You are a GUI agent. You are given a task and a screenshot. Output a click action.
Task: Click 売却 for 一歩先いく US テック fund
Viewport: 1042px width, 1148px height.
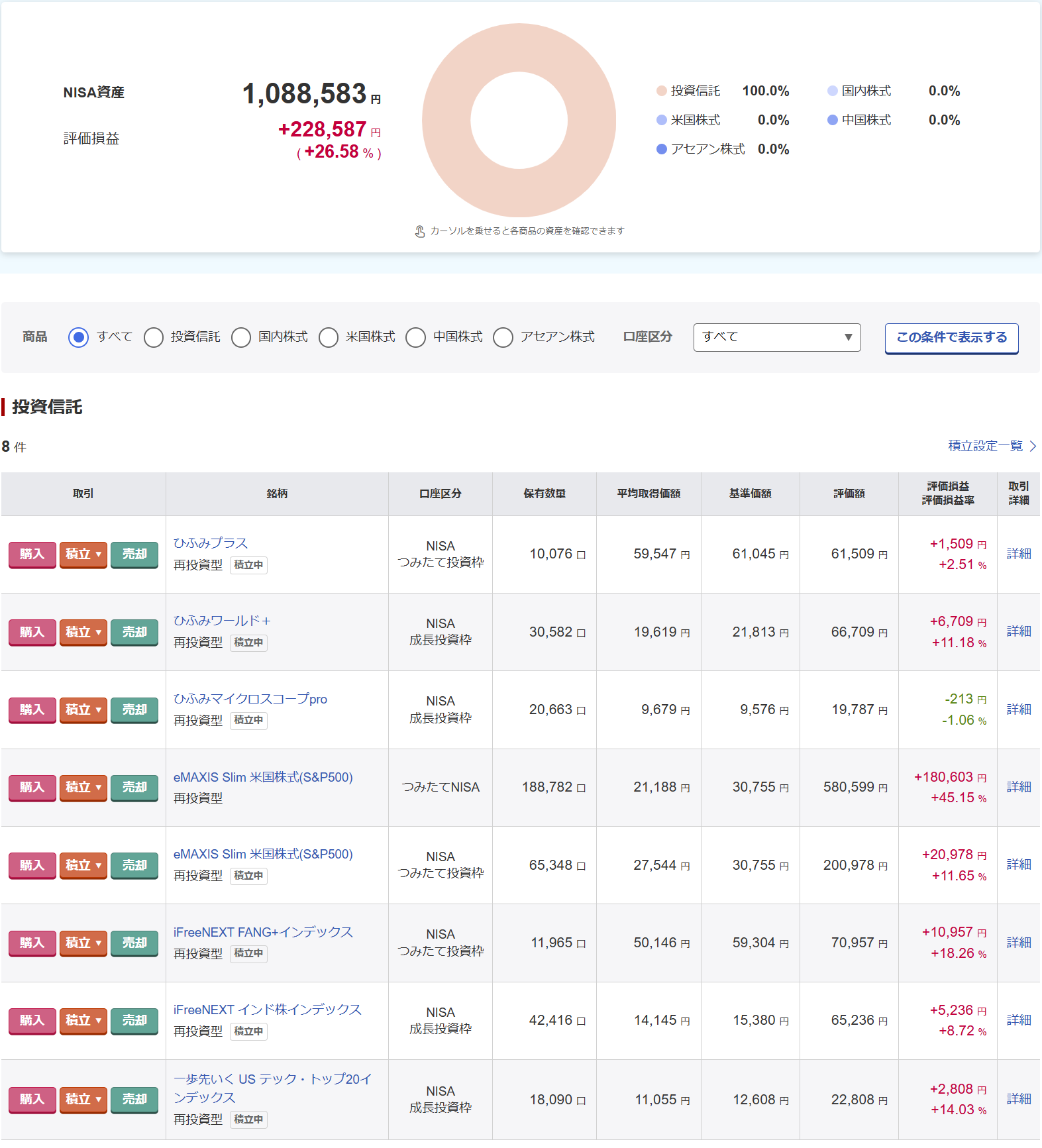(x=134, y=1100)
